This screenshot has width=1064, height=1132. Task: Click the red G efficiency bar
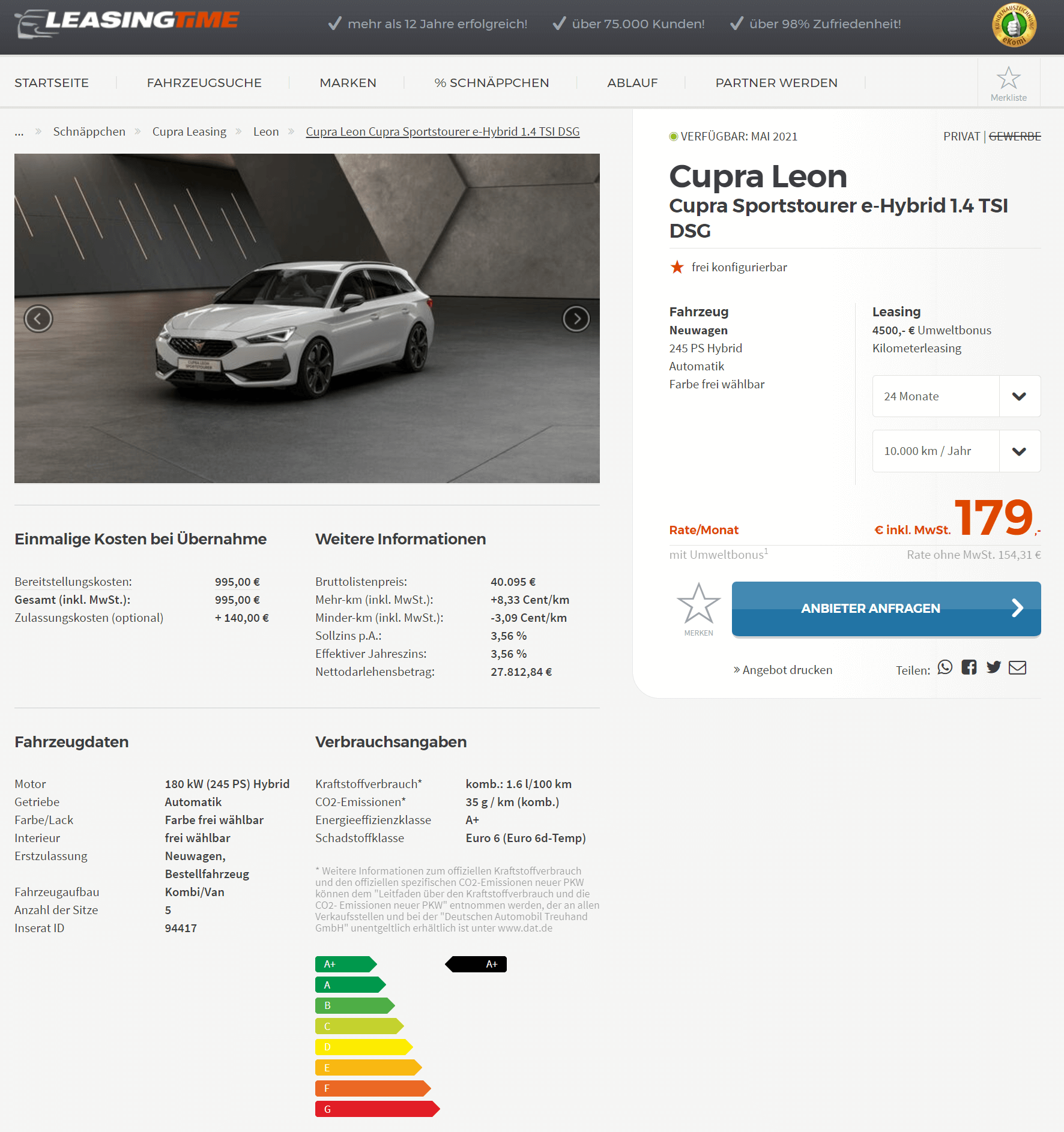click(377, 1109)
